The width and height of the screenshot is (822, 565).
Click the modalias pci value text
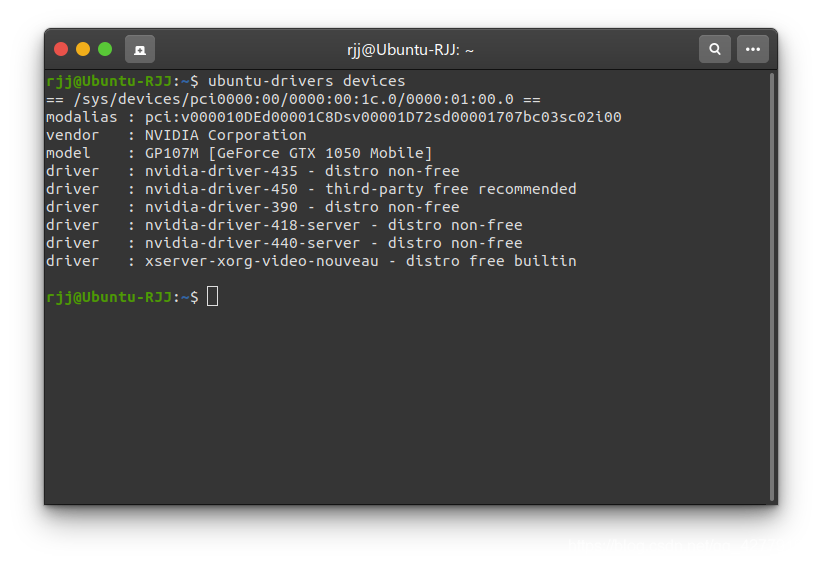[383, 117]
